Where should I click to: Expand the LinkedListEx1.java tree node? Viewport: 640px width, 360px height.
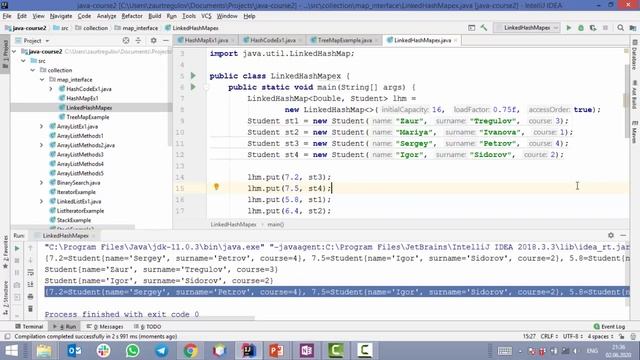click(42, 202)
